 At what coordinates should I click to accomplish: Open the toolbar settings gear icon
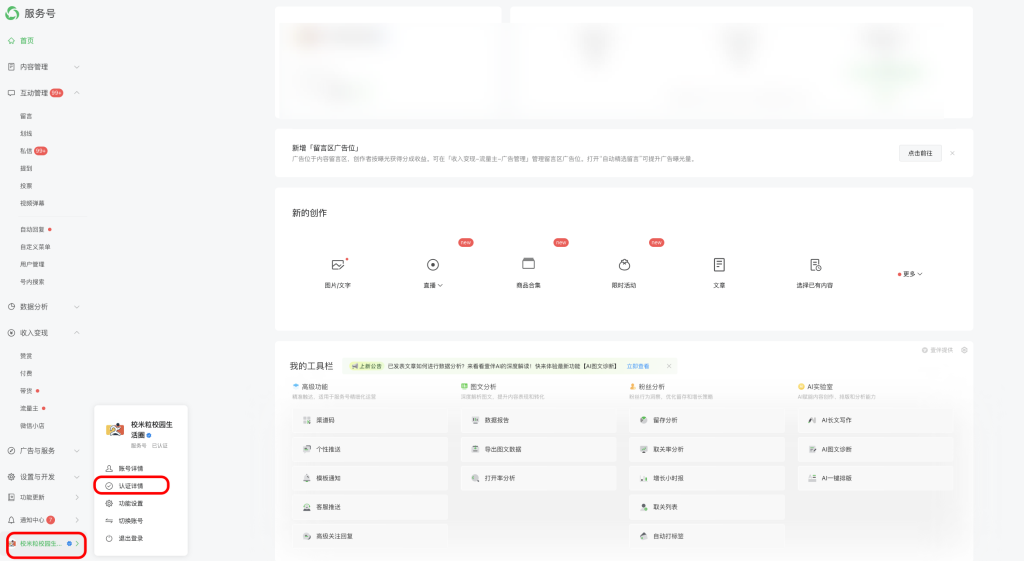(964, 350)
